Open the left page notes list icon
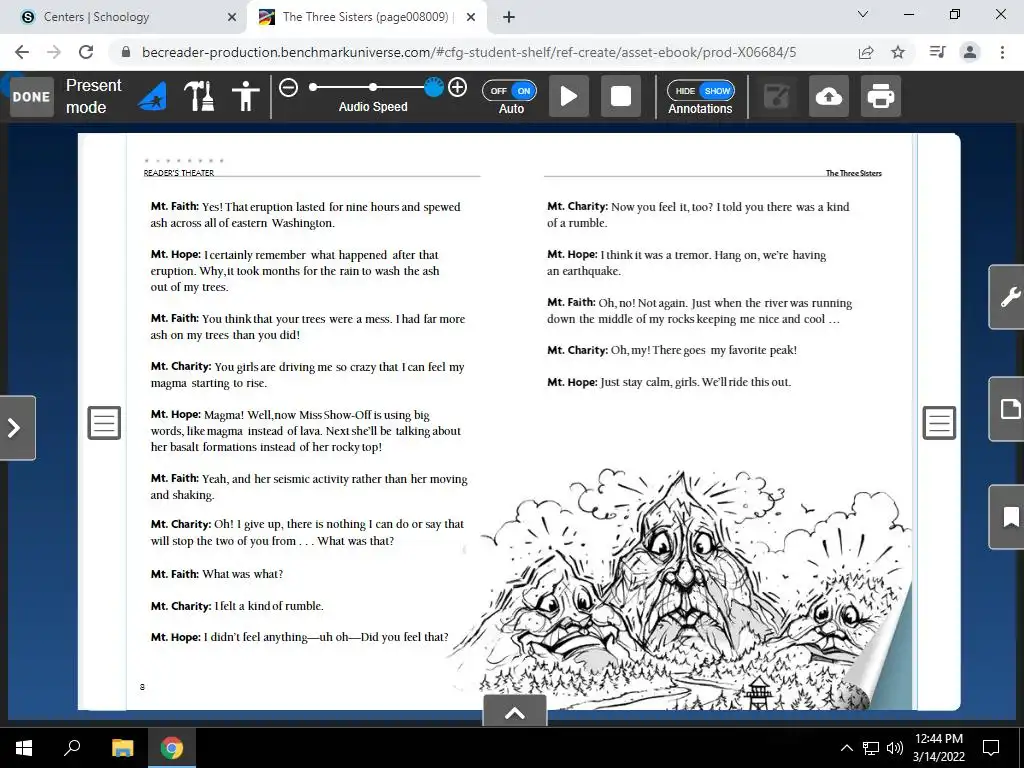This screenshot has width=1024, height=768. [x=104, y=423]
